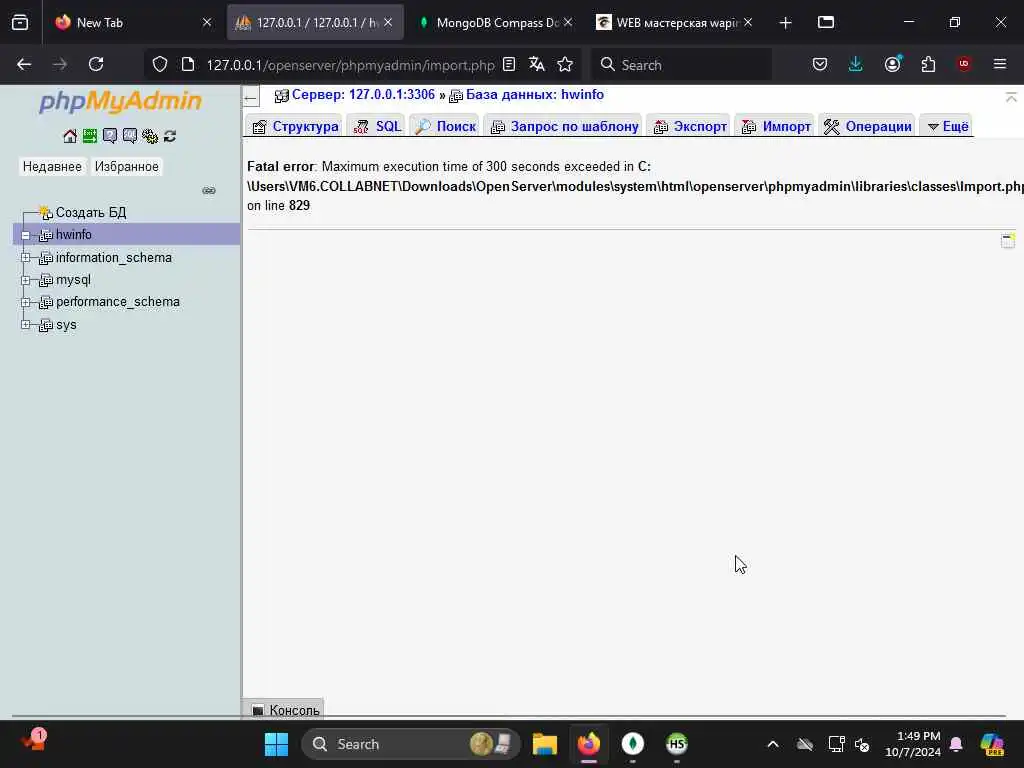
Task: Click the Firefox Search box
Action: (682, 64)
